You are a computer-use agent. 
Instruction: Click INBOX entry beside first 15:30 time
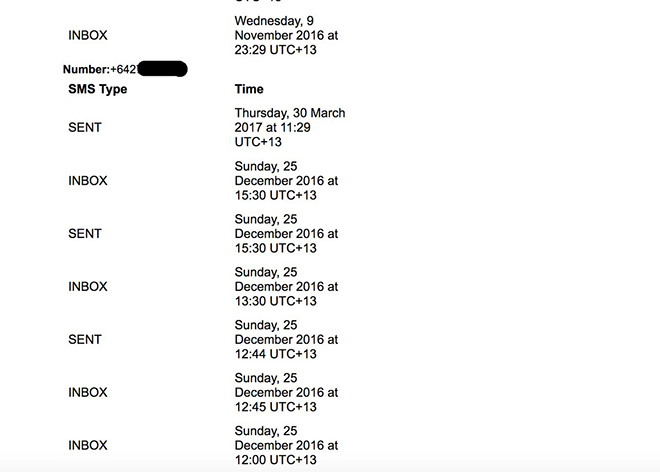click(88, 181)
